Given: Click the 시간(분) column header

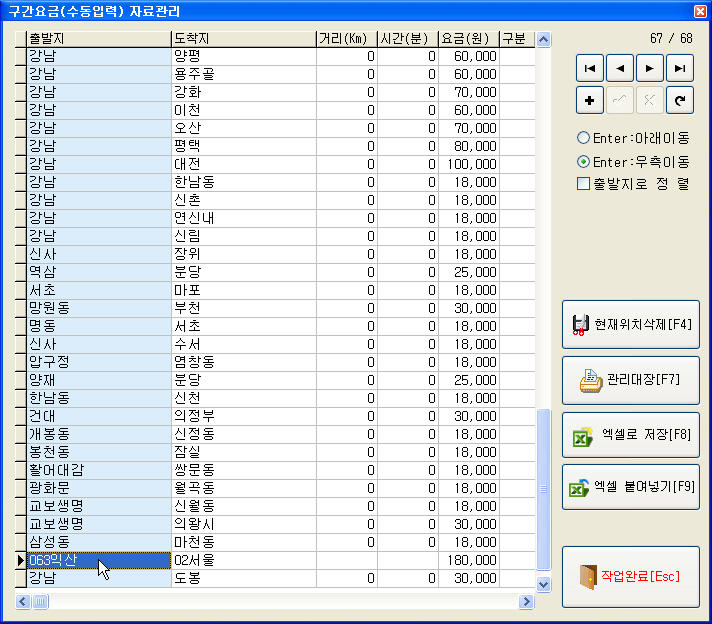Looking at the screenshot, I should point(408,39).
